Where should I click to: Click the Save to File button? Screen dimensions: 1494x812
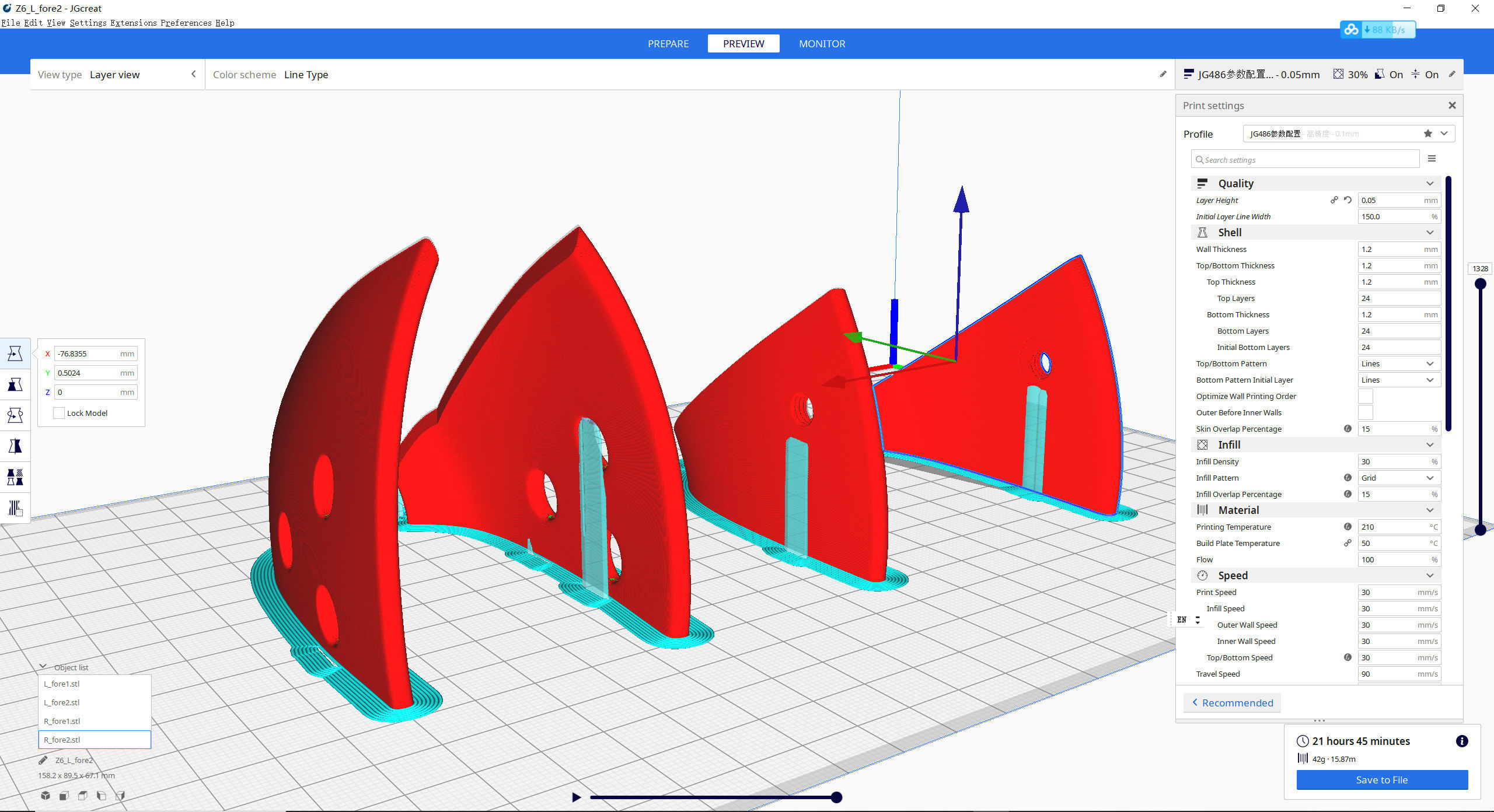tap(1381, 780)
